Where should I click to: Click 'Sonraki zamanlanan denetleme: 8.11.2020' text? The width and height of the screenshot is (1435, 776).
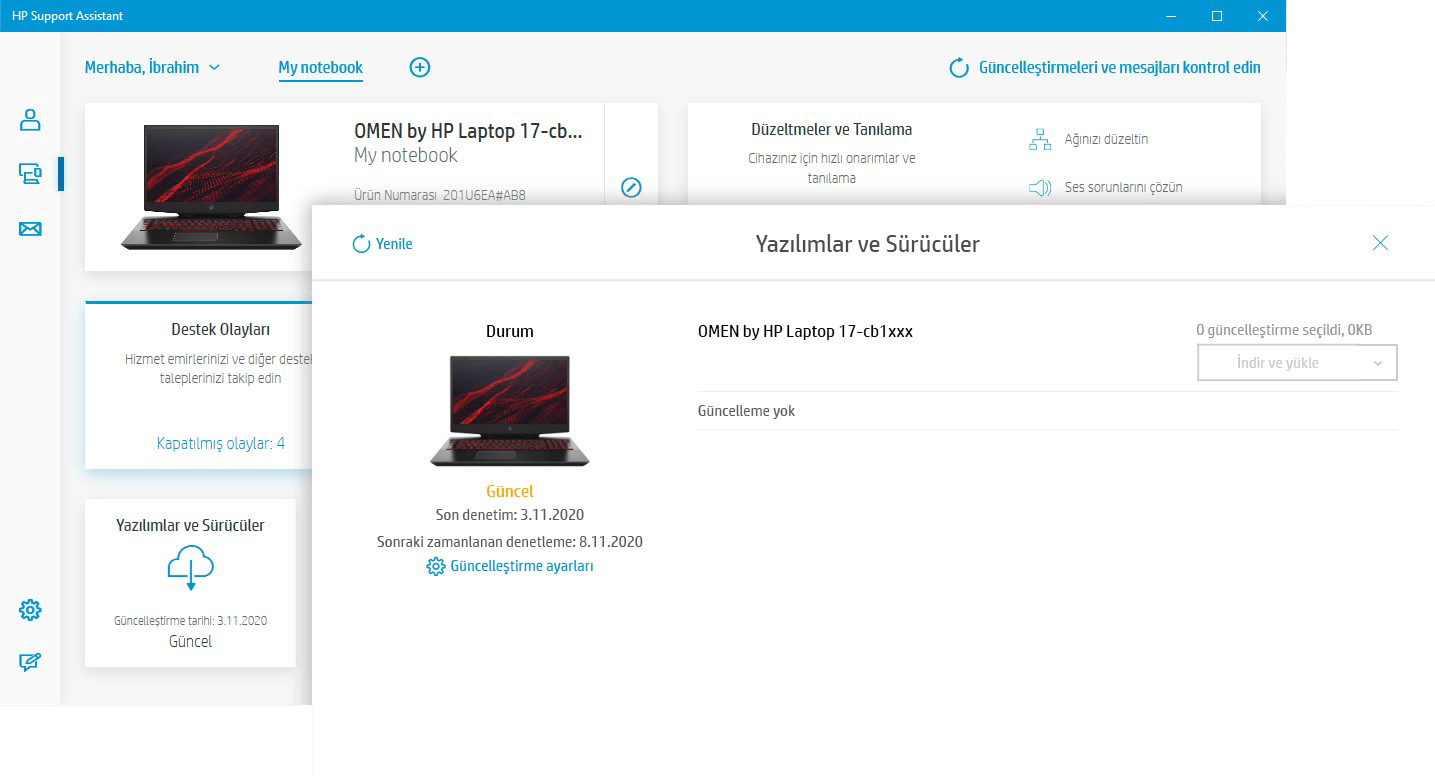tap(510, 542)
